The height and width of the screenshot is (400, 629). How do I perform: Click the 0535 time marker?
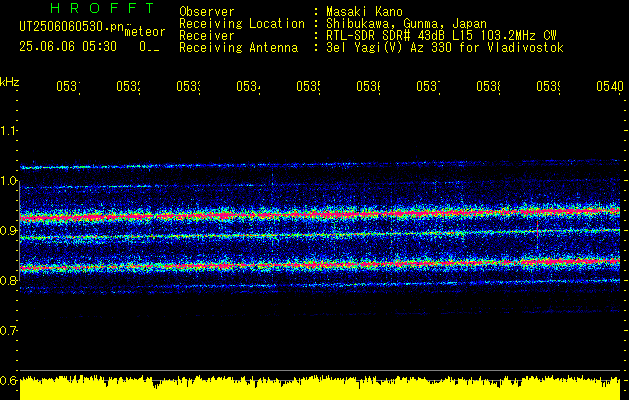(x=308, y=87)
